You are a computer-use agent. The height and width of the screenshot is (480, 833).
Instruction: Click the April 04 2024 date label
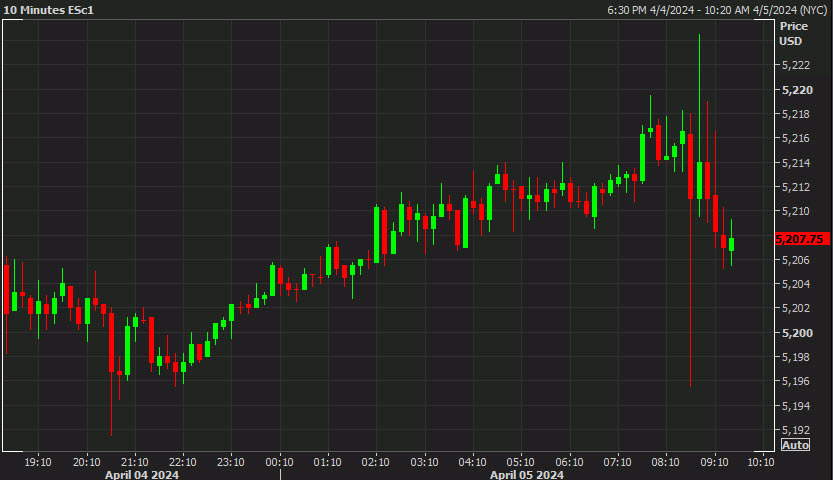click(142, 475)
